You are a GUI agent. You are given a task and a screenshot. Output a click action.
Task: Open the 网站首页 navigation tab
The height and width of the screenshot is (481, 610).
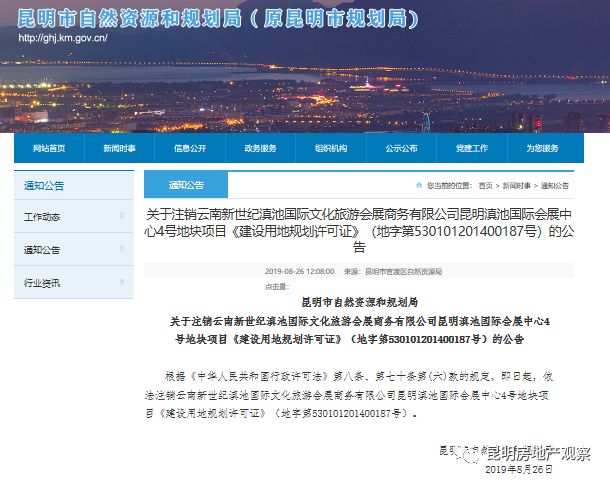(49, 148)
